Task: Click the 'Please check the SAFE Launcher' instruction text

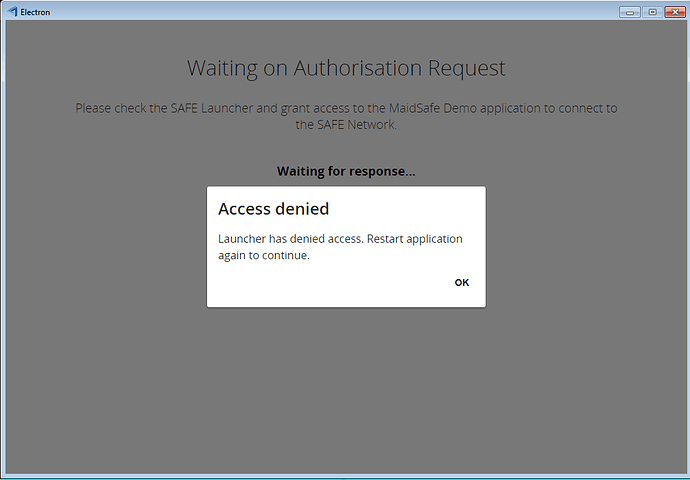Action: (346, 116)
